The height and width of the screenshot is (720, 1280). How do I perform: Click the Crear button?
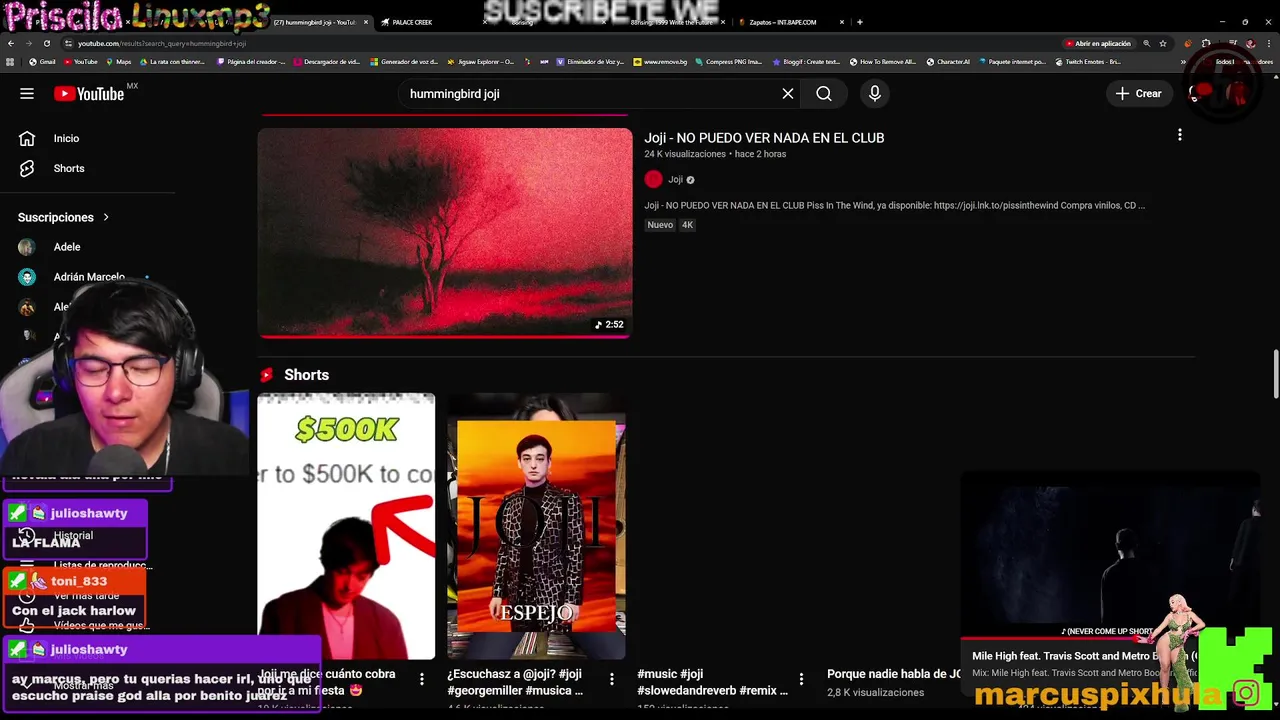(x=1138, y=93)
